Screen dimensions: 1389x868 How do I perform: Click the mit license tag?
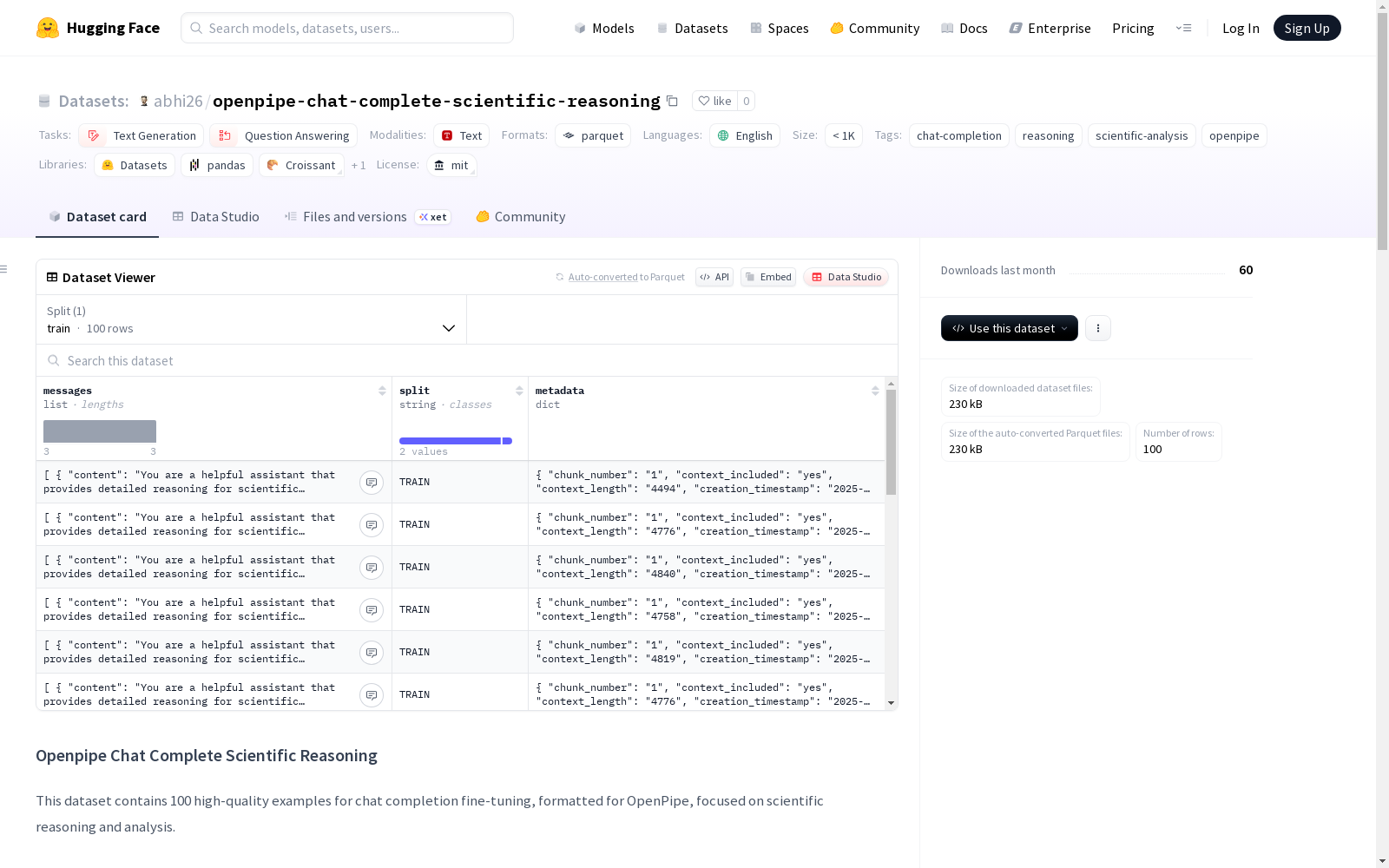(452, 165)
